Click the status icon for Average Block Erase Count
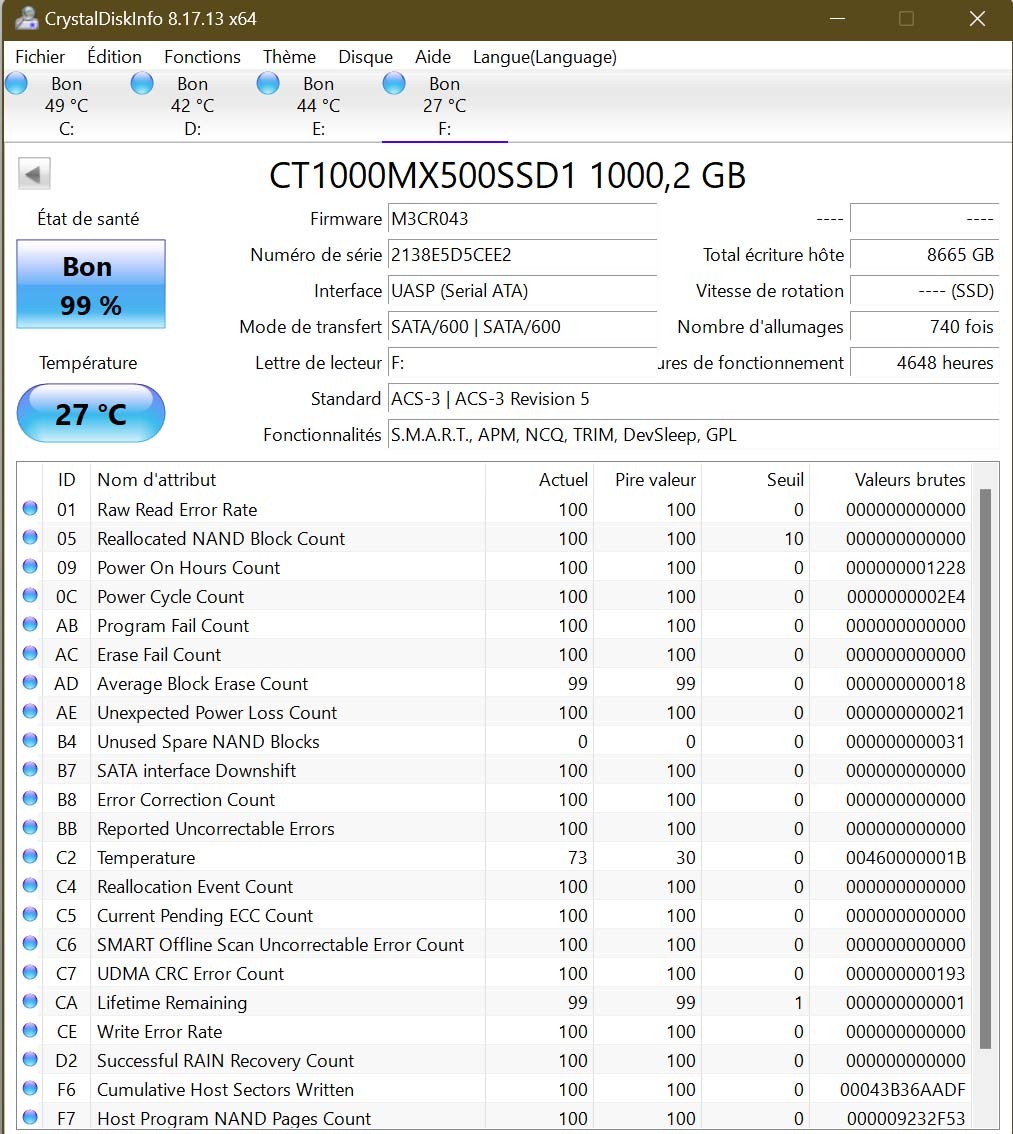1013x1134 pixels. pos(30,682)
